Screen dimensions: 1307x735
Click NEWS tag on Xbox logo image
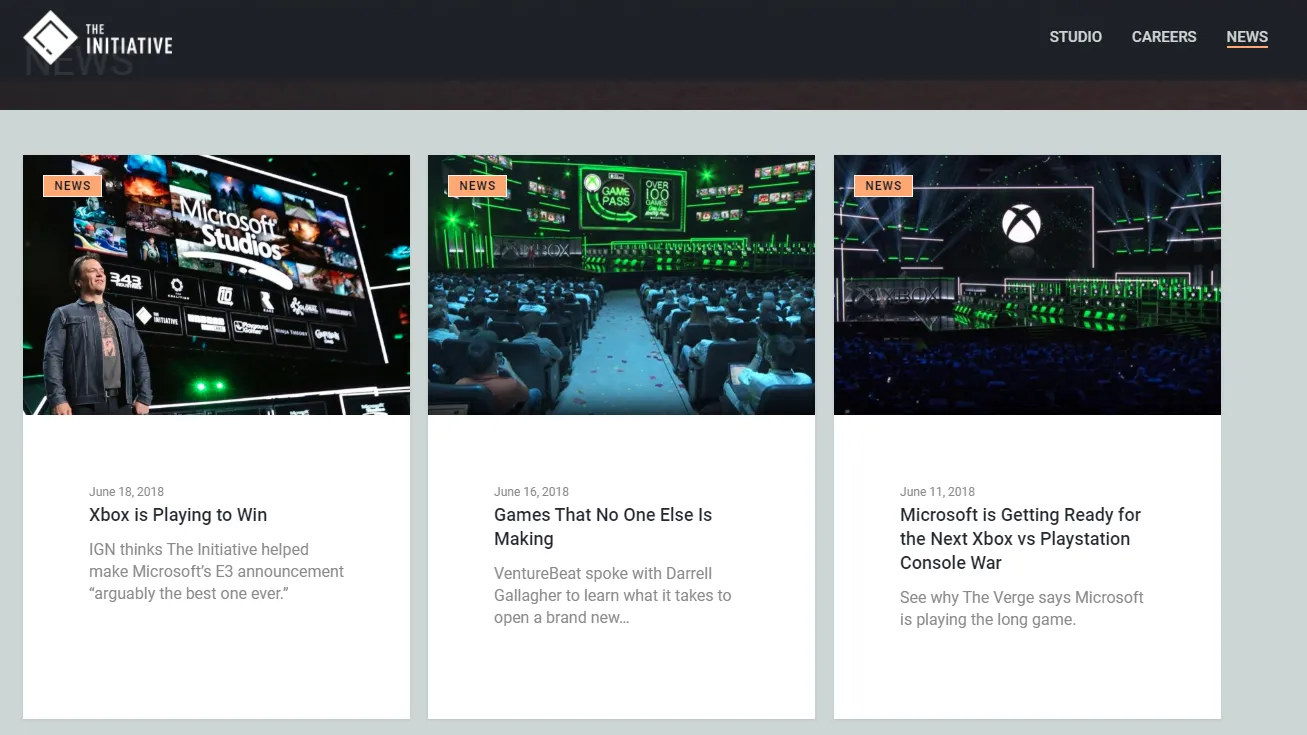point(883,186)
